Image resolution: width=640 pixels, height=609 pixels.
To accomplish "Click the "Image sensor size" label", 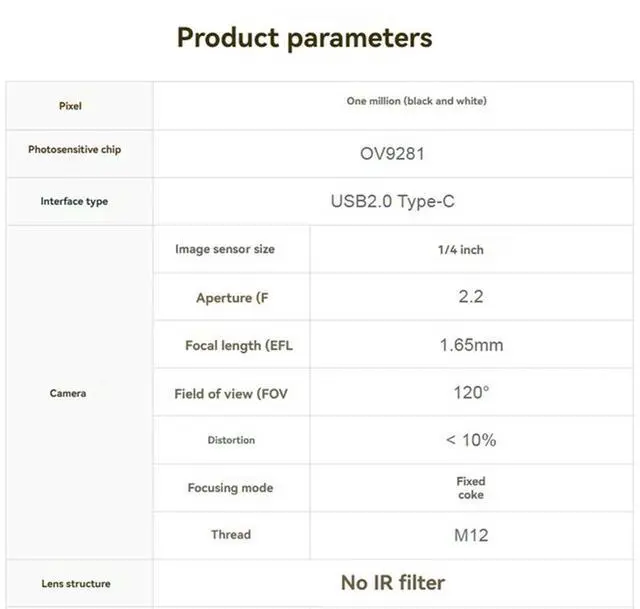I will (224, 249).
